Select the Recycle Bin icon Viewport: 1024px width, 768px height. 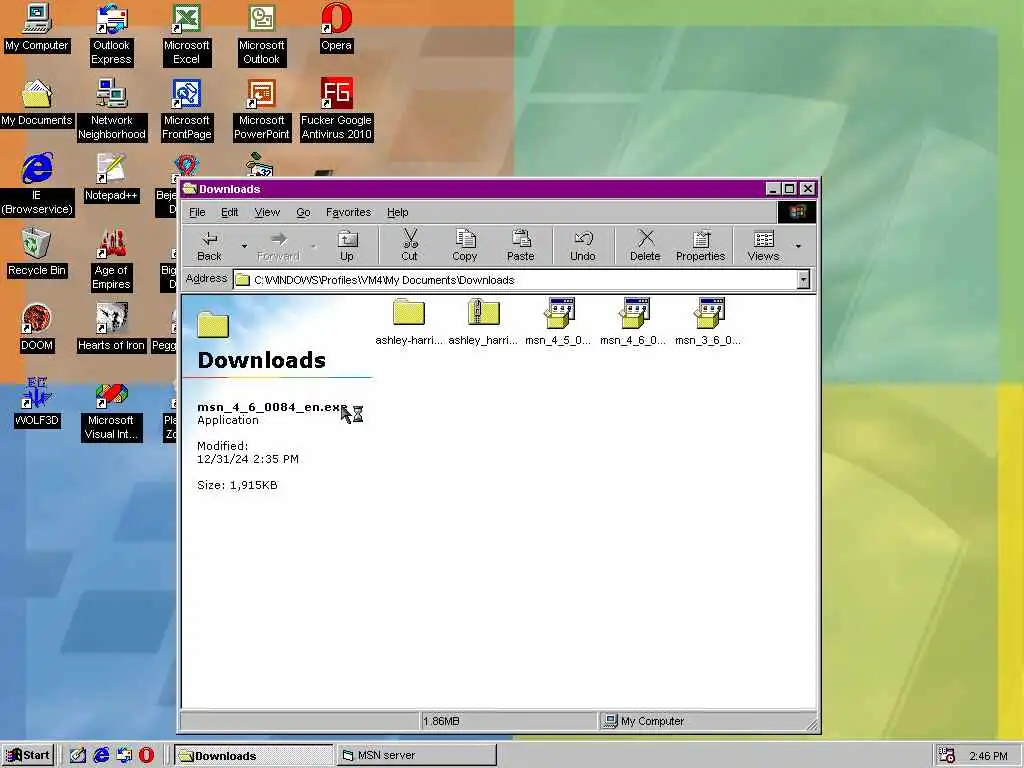tap(37, 253)
